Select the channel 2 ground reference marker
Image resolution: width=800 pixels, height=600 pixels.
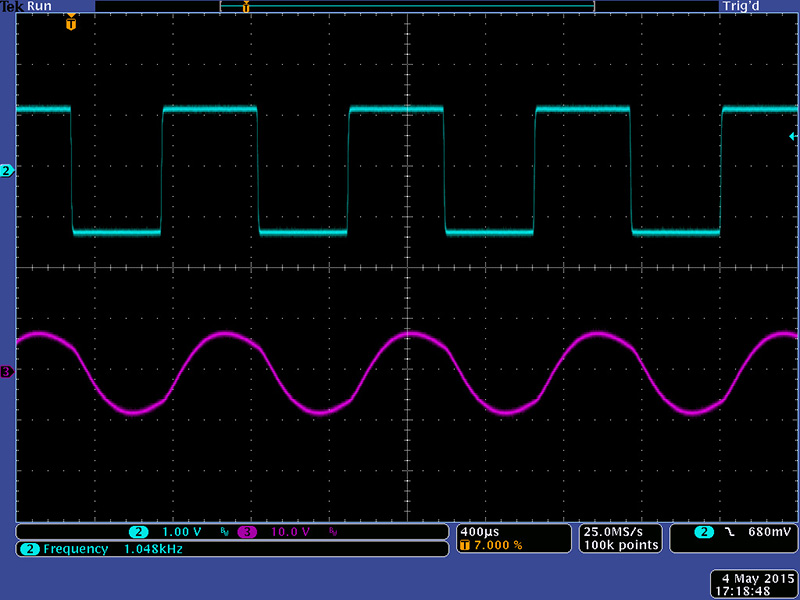tap(7, 171)
